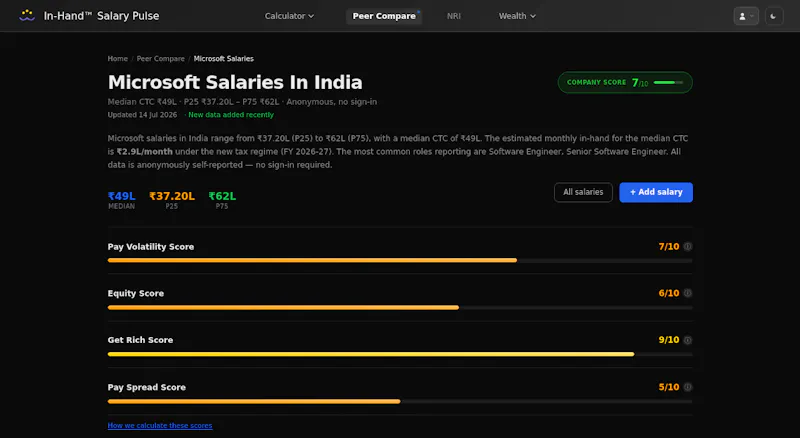Click the In-Hand Salary Pulse site title
The image size is (800, 438).
102,16
